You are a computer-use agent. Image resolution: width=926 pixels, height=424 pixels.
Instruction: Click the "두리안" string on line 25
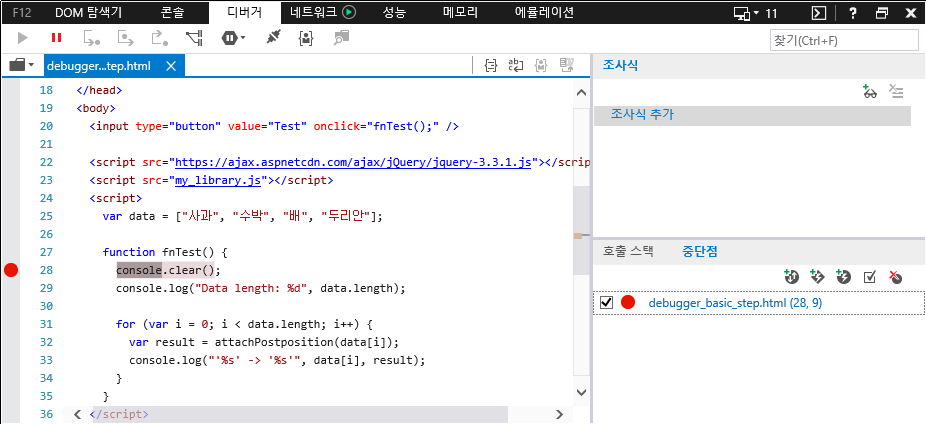point(346,216)
